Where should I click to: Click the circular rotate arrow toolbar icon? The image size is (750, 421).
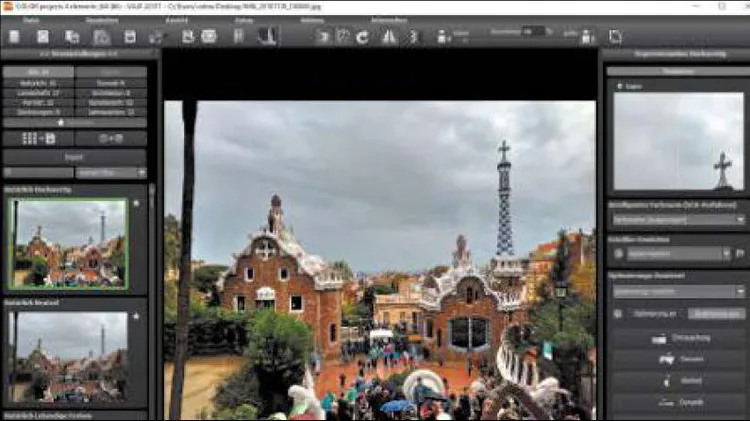[x=363, y=37]
